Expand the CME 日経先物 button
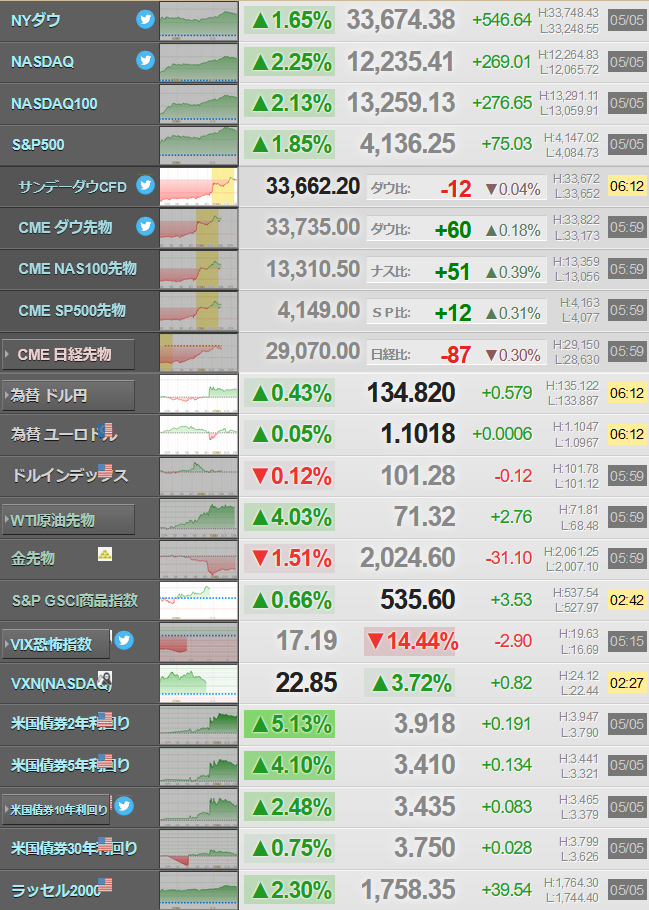The image size is (649, 910). pyautogui.click(x=68, y=354)
